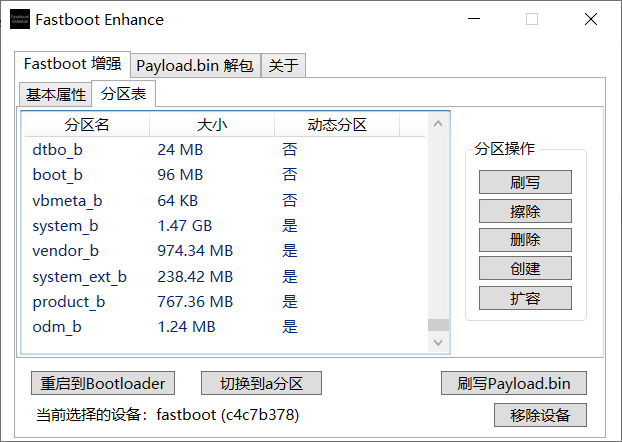
Task: Click the 767.36 MB size cell
Action: click(x=195, y=302)
